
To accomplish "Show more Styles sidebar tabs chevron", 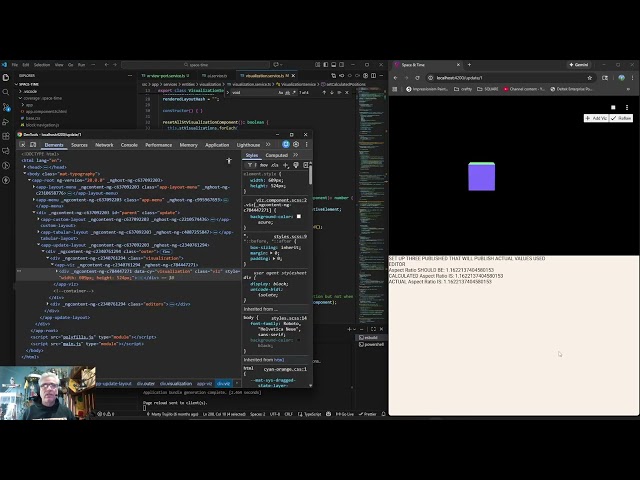I will [x=296, y=155].
